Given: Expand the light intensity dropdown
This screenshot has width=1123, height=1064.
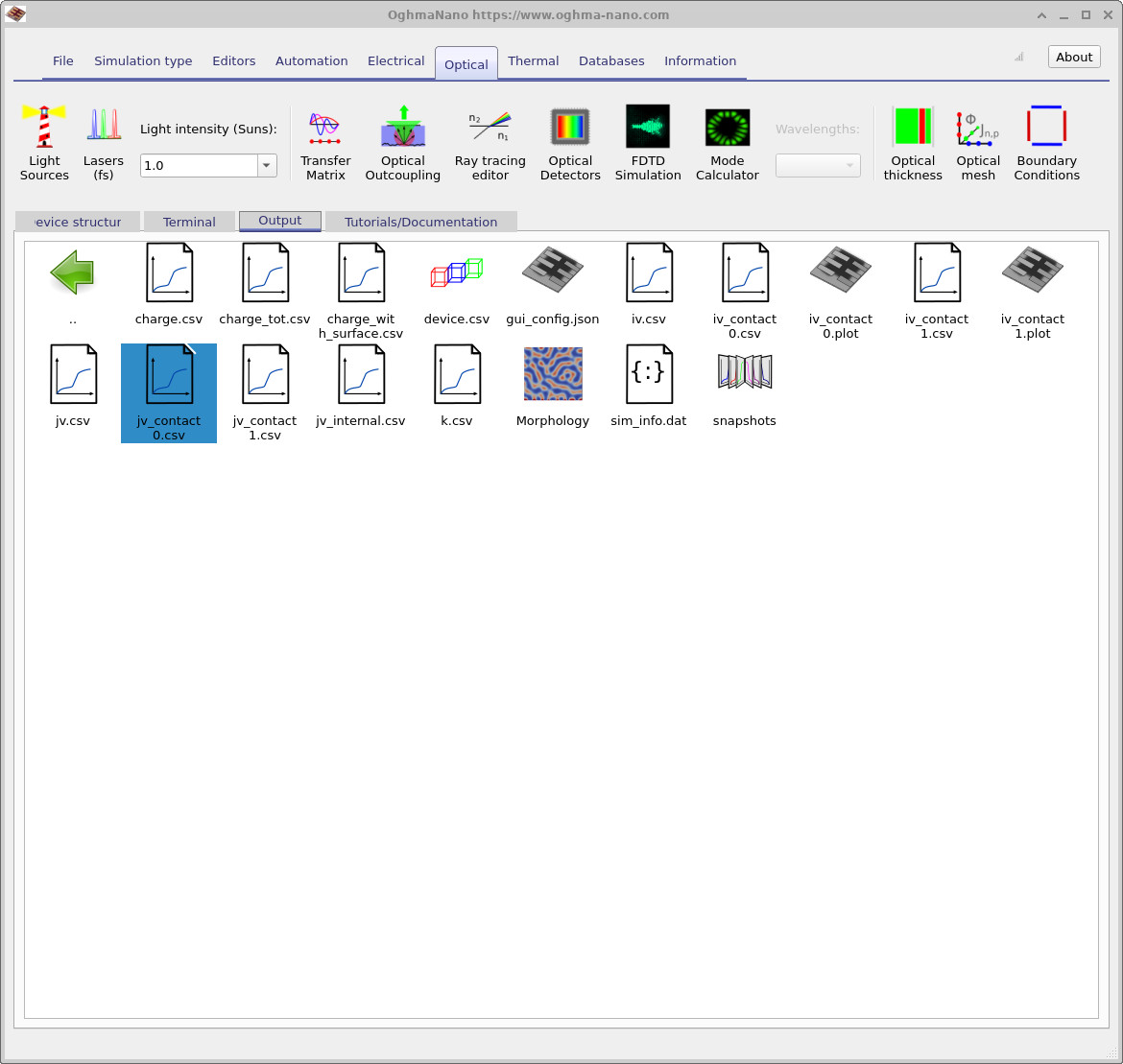Looking at the screenshot, I should coord(266,165).
